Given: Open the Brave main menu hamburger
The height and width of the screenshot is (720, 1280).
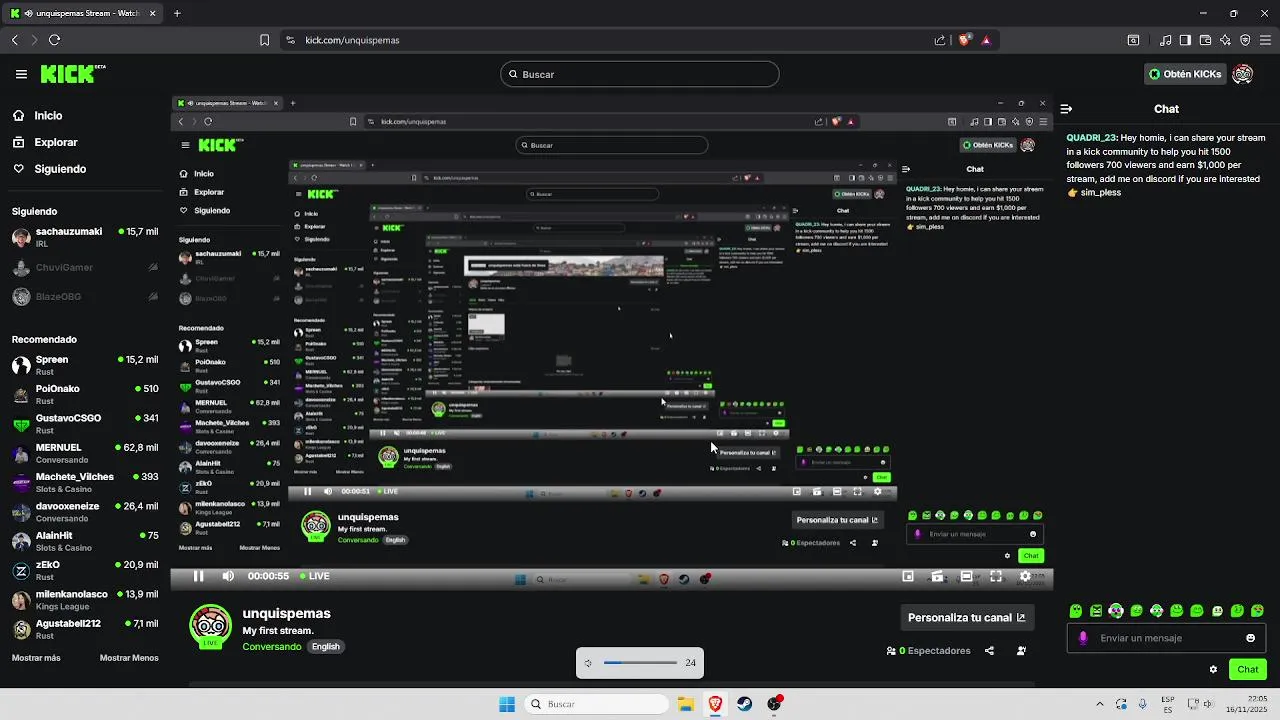Looking at the screenshot, I should (1265, 40).
